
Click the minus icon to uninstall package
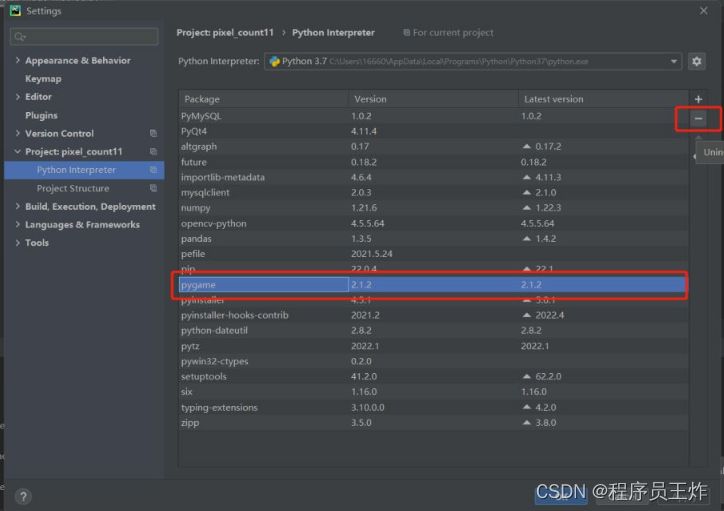(x=698, y=119)
